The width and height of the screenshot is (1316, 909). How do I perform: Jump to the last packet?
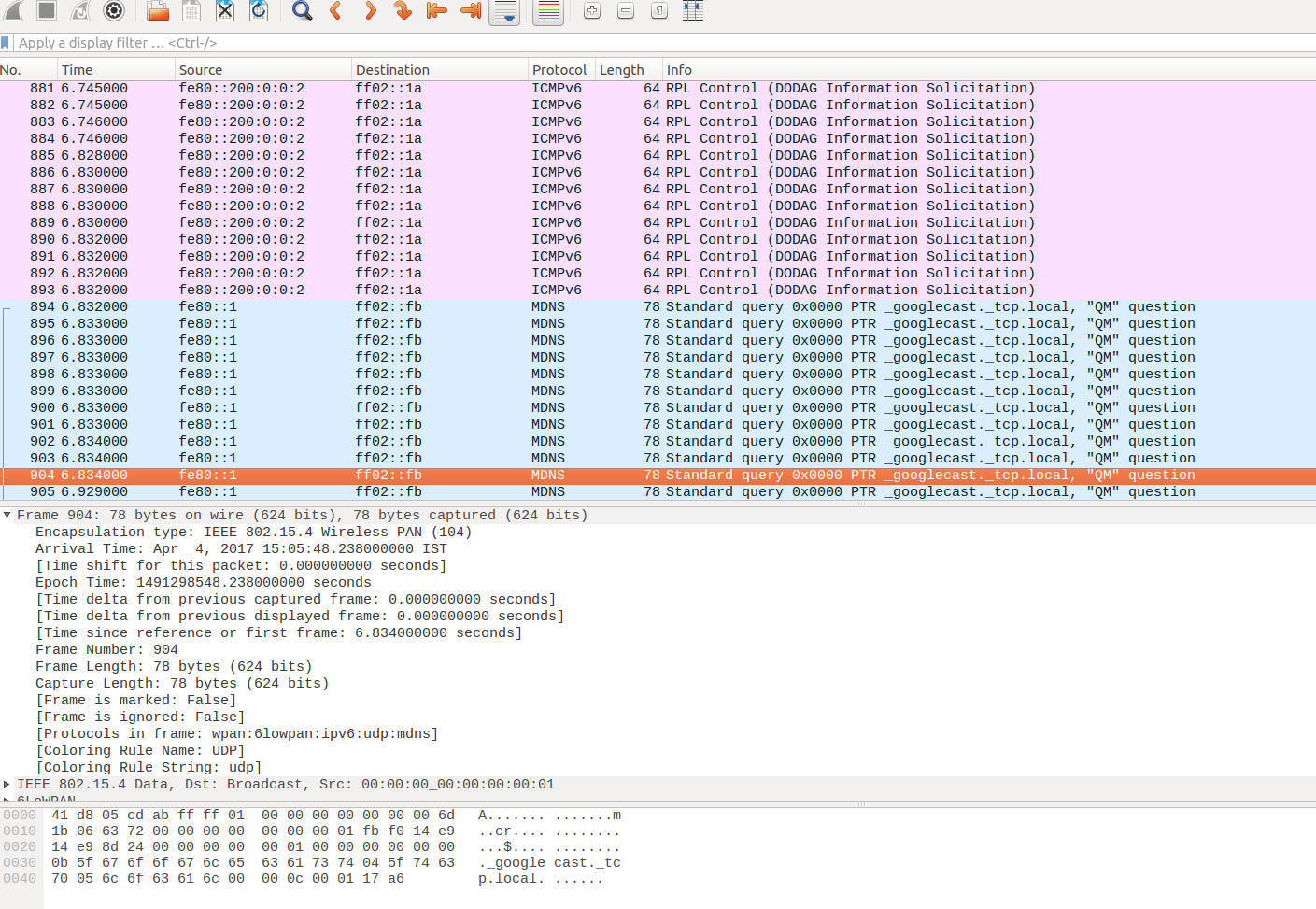(471, 9)
